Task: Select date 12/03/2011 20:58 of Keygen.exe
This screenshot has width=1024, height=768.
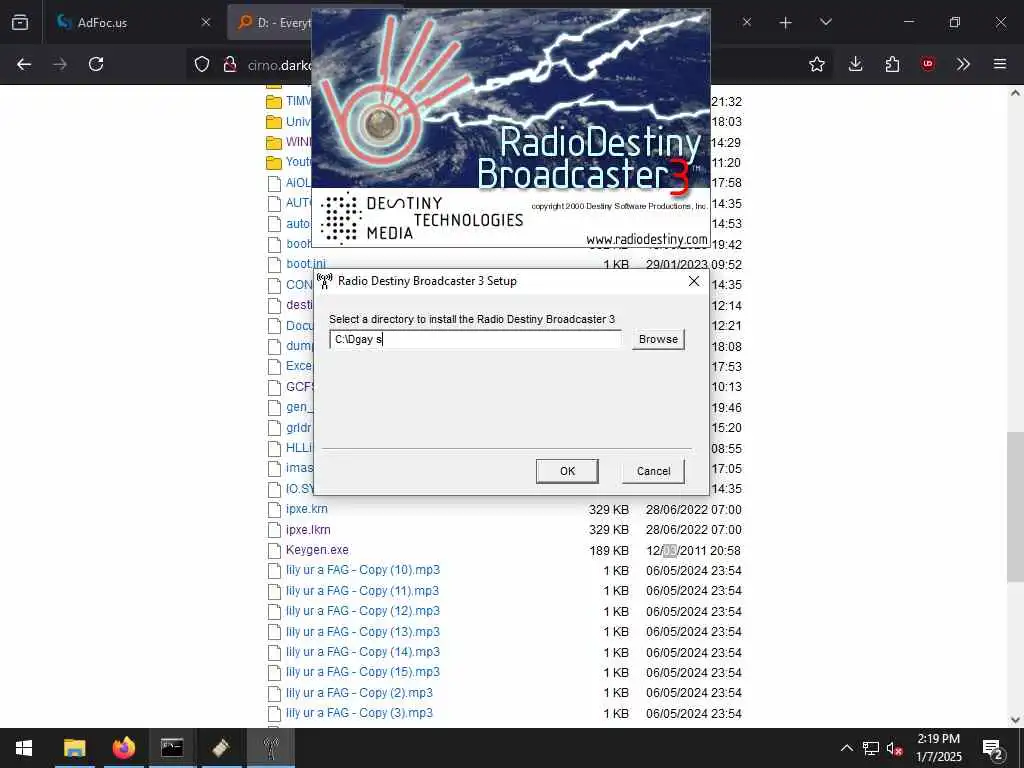Action: click(x=694, y=551)
